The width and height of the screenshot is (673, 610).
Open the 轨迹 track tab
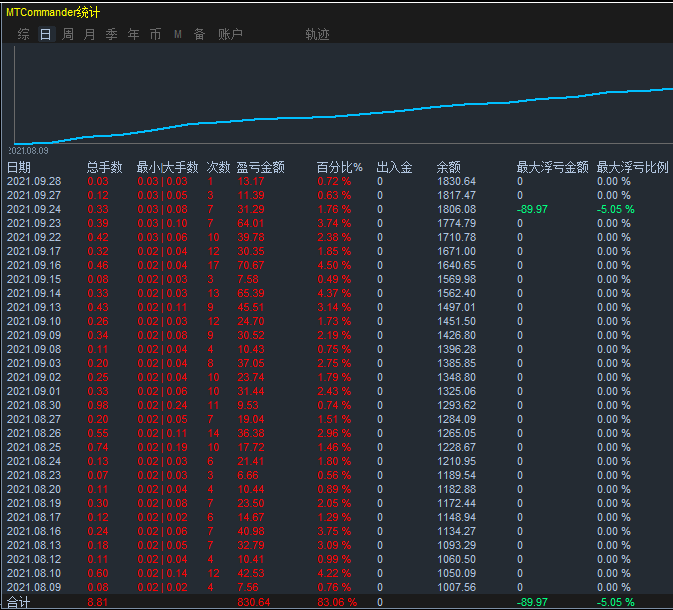point(317,34)
